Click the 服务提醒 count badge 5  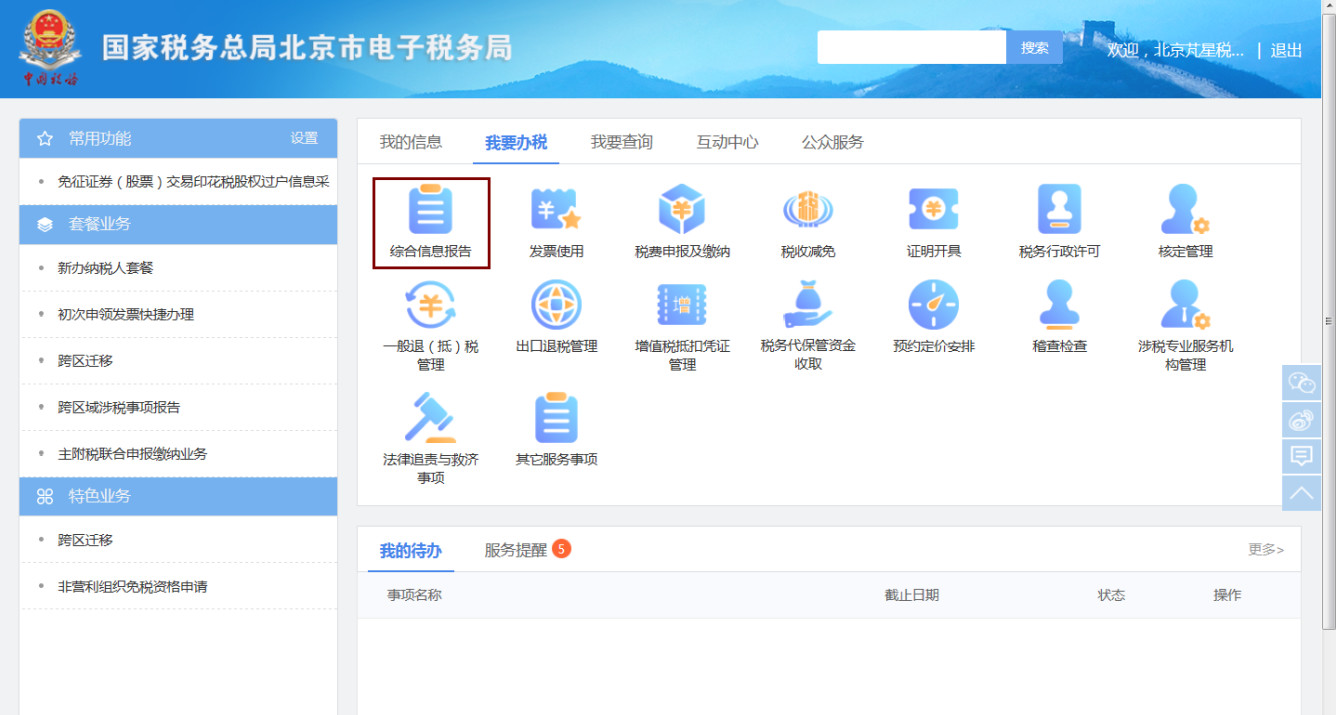[x=561, y=548]
